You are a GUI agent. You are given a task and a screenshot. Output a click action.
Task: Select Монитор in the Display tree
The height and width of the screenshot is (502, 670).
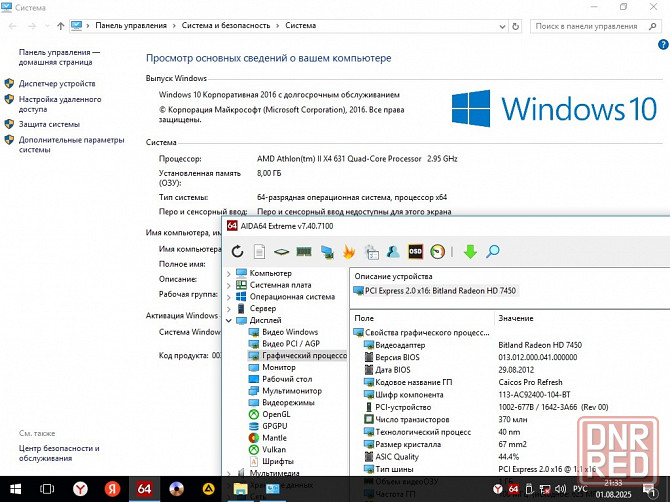[x=279, y=367]
